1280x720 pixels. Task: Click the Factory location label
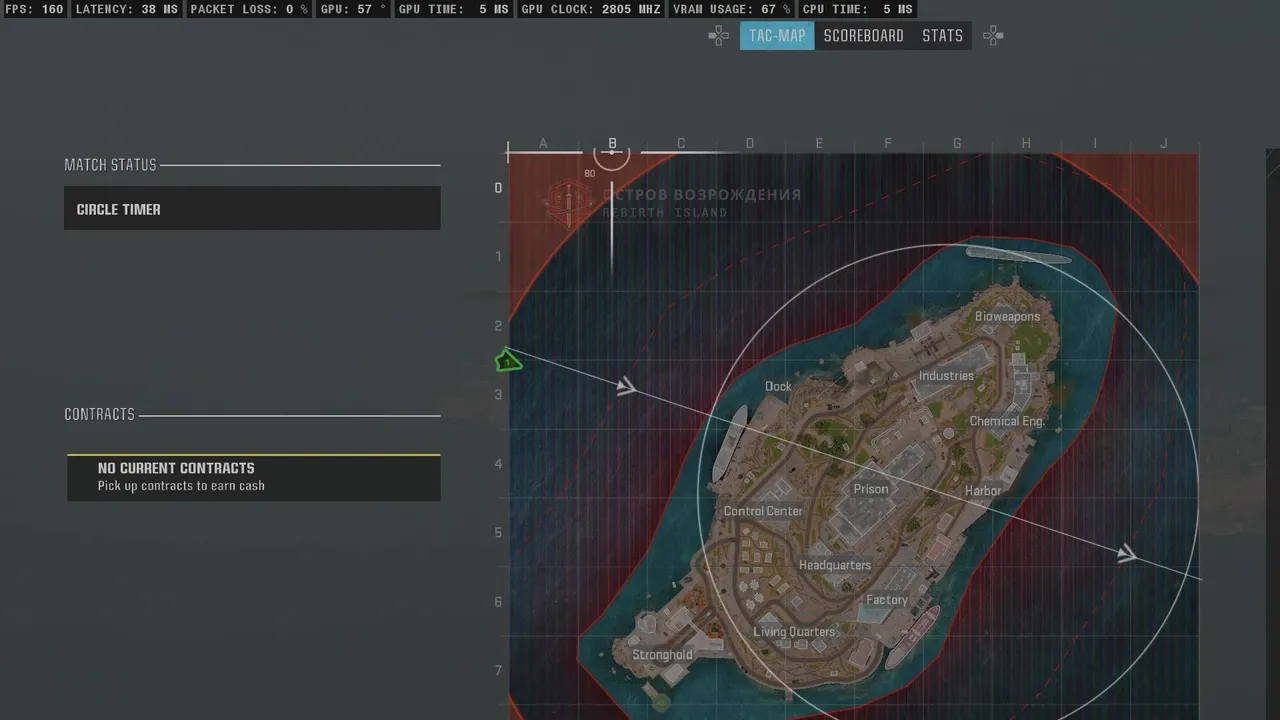click(x=887, y=600)
